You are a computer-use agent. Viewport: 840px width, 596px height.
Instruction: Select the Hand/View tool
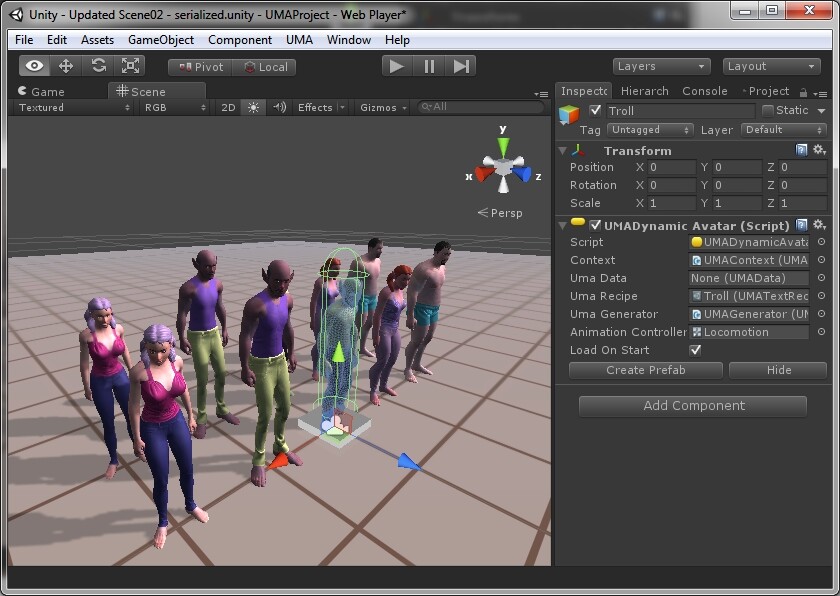click(35, 65)
